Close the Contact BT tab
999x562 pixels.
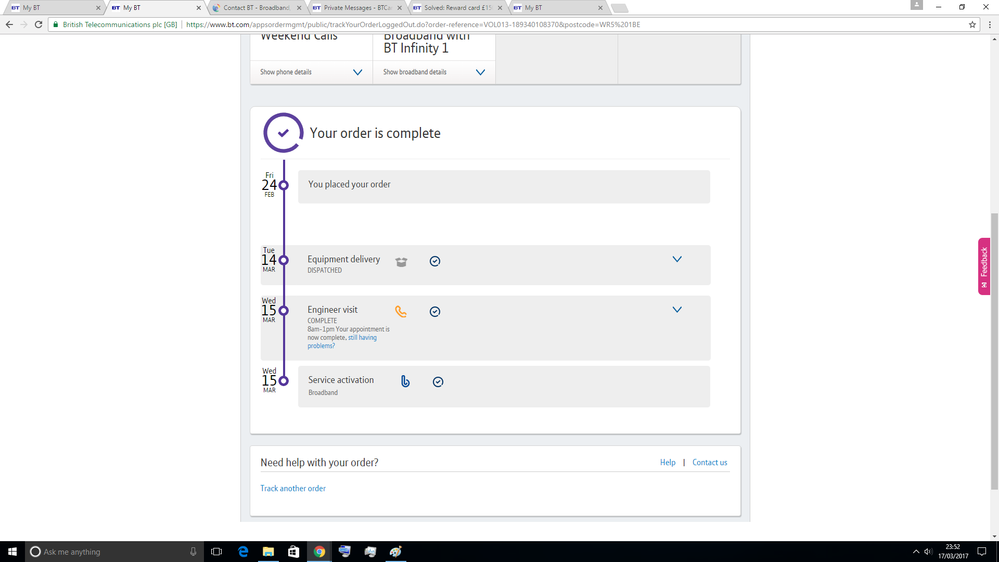click(x=299, y=8)
